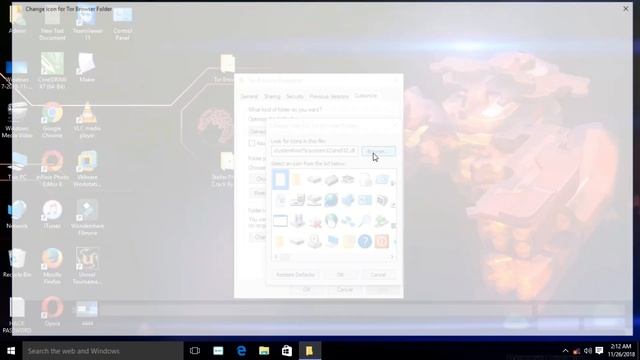Select the Mozilla Firefox desktop shortcut
Image resolution: width=640 pixels, height=360 pixels.
pyautogui.click(x=52, y=266)
